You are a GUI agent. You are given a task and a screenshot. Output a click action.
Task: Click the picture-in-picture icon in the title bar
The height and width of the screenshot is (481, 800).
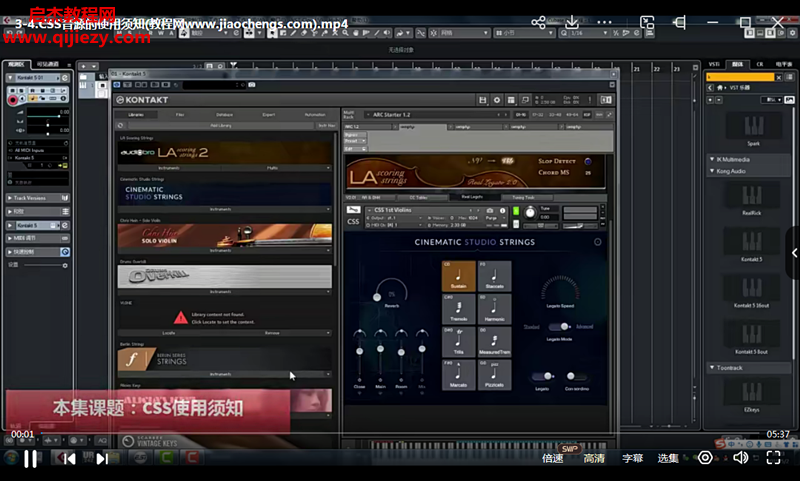647,22
